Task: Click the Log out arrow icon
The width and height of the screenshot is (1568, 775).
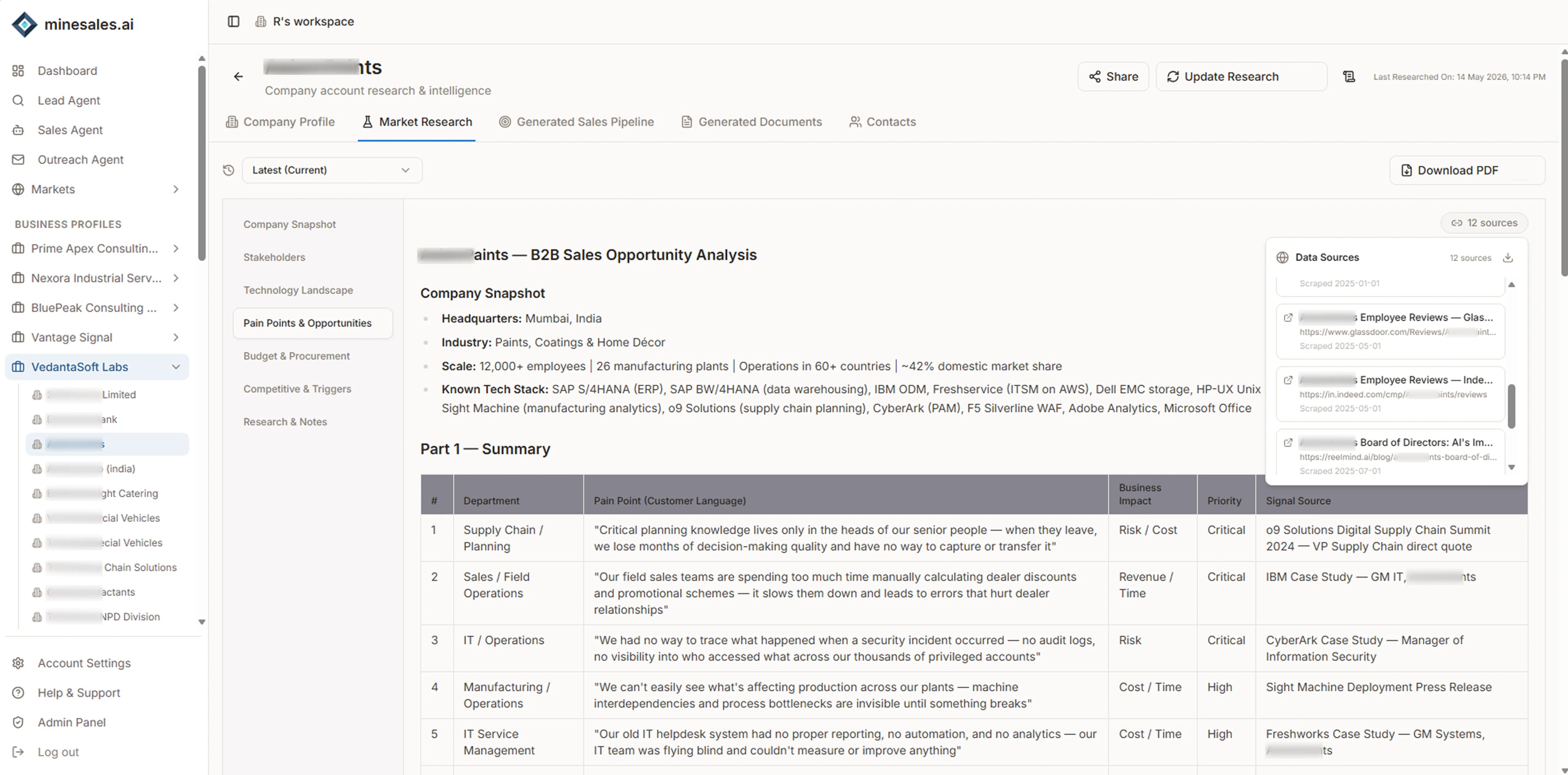Action: (x=18, y=752)
